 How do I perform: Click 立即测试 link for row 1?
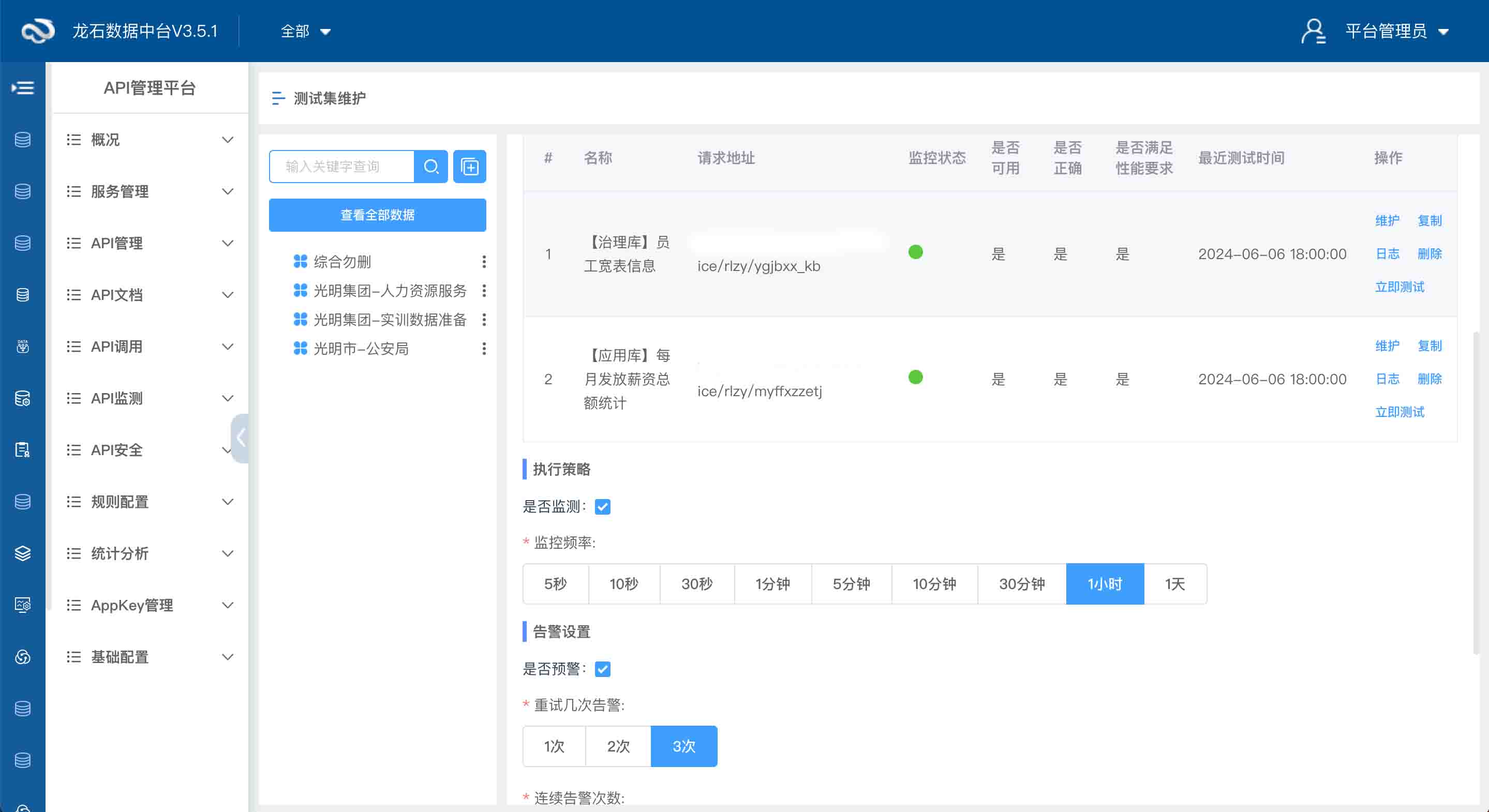[1399, 287]
